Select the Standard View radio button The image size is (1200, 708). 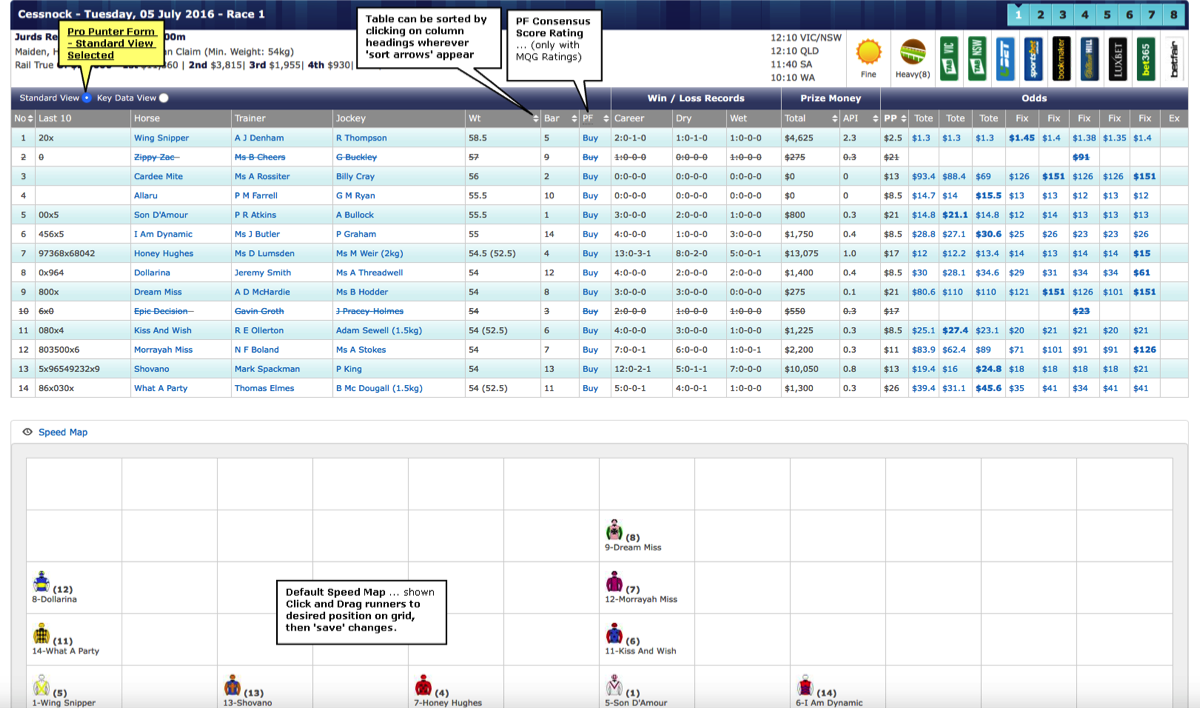coord(87,98)
